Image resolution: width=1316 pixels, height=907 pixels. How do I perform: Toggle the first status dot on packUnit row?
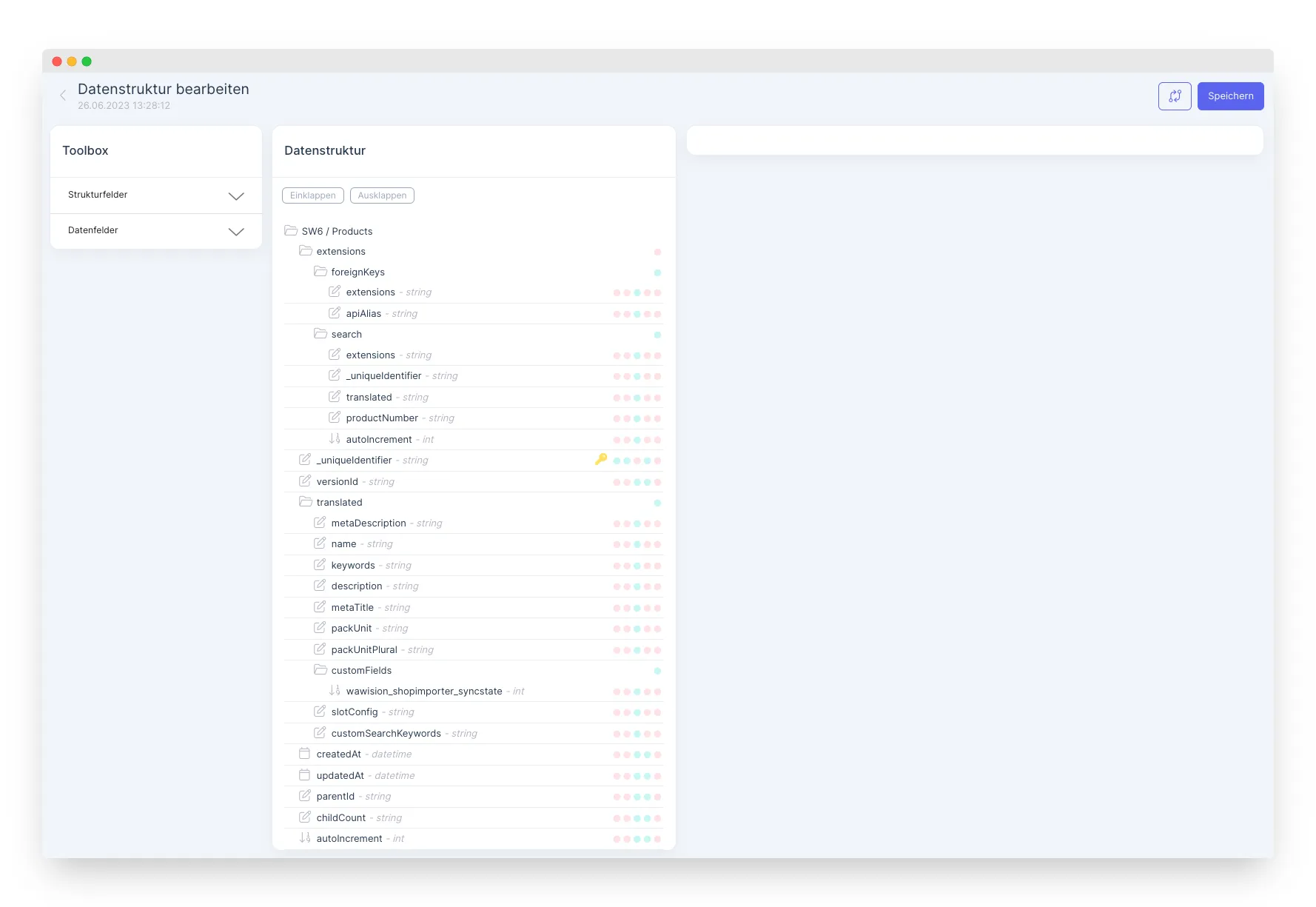click(x=617, y=629)
